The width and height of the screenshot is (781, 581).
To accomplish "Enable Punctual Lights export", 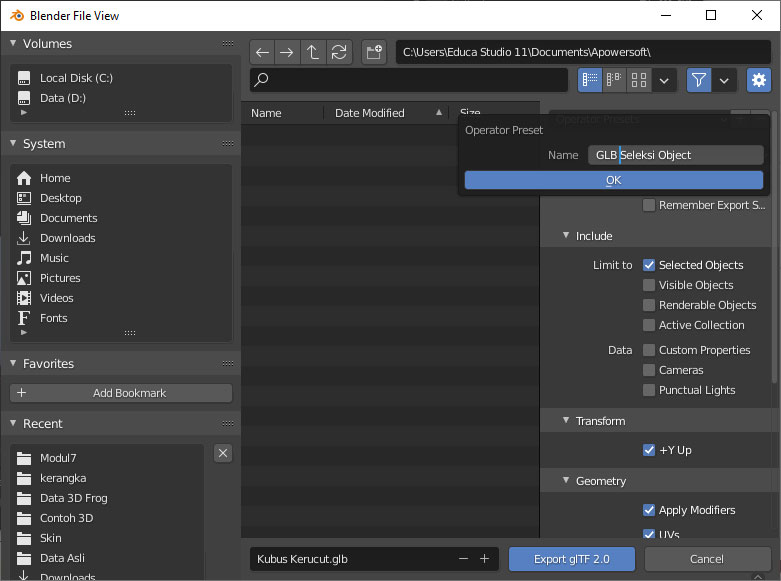I will tap(649, 390).
